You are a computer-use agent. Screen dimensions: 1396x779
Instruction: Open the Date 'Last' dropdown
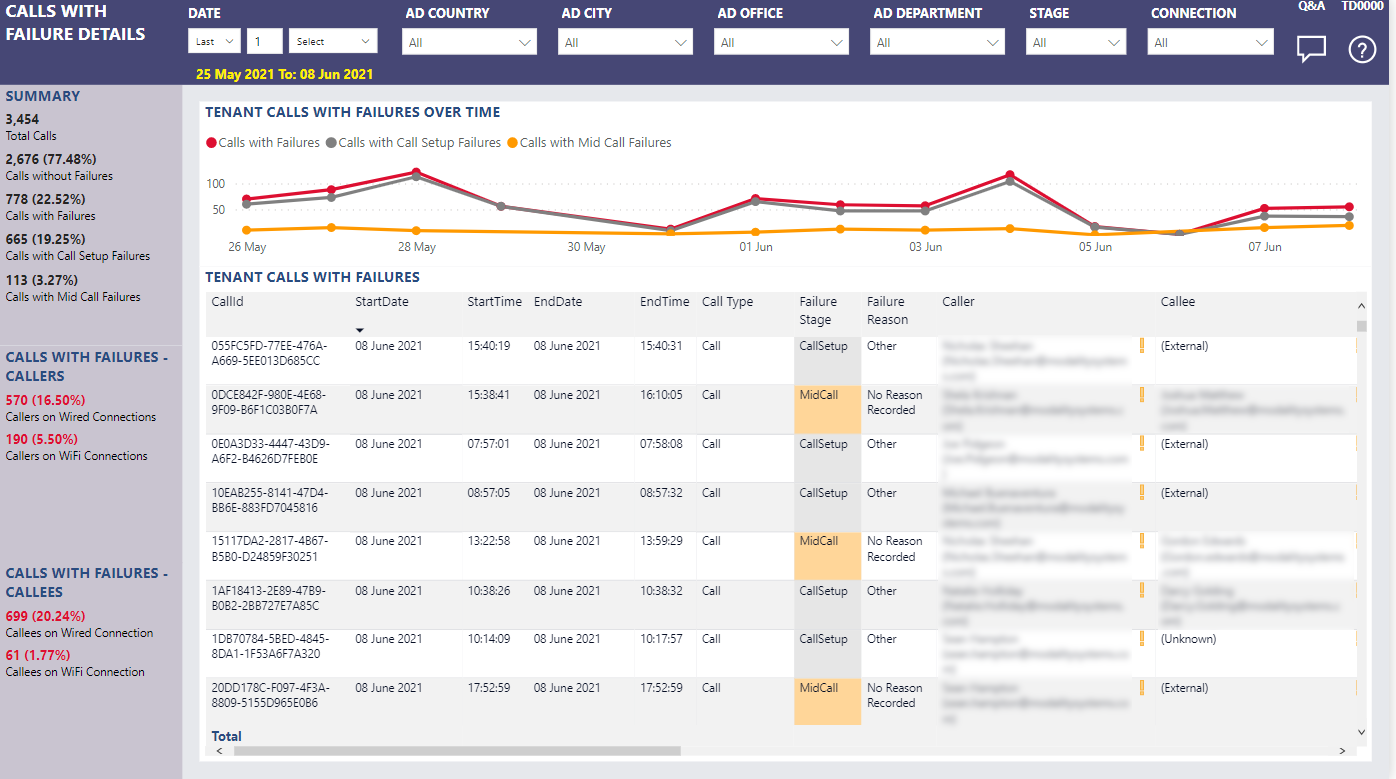(x=214, y=41)
